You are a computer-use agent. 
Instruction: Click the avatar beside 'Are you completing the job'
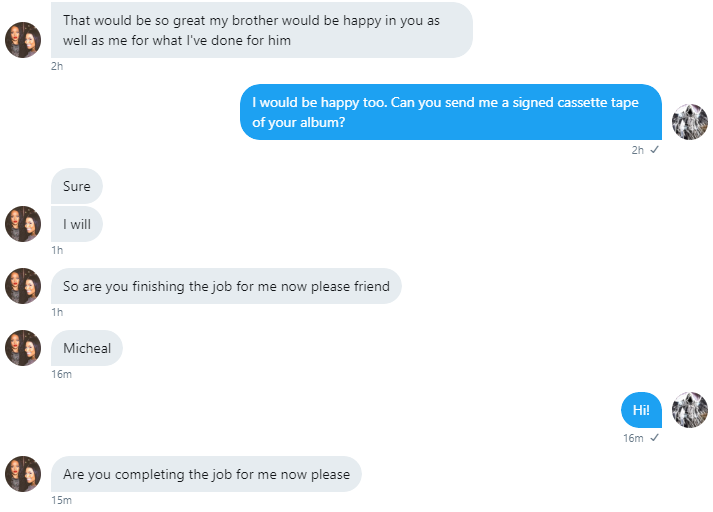23,474
